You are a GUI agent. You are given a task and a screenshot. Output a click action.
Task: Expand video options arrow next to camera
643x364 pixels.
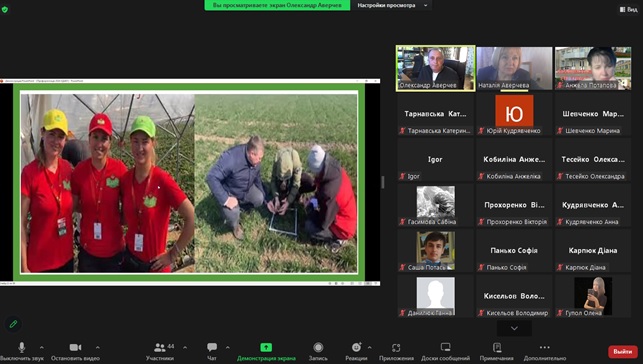98,348
